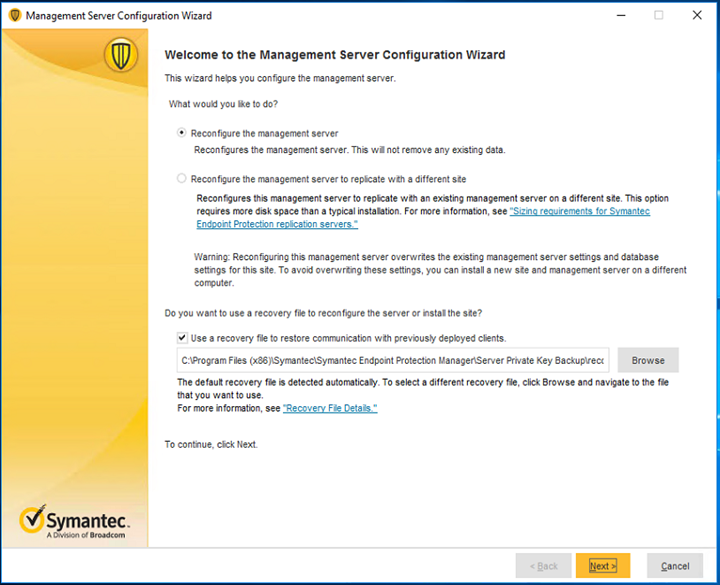Screen dimensions: 720x585
Task: Click the Warning paragraph about overwriting settings
Action: 440,270
